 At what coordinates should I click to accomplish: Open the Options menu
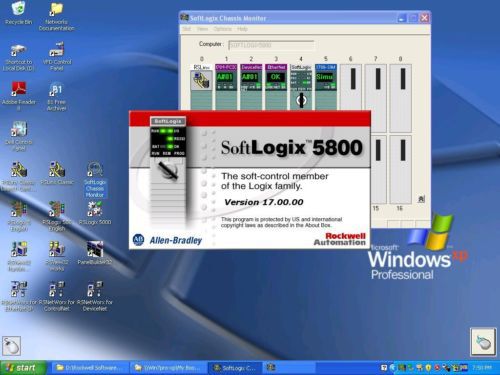(x=222, y=29)
